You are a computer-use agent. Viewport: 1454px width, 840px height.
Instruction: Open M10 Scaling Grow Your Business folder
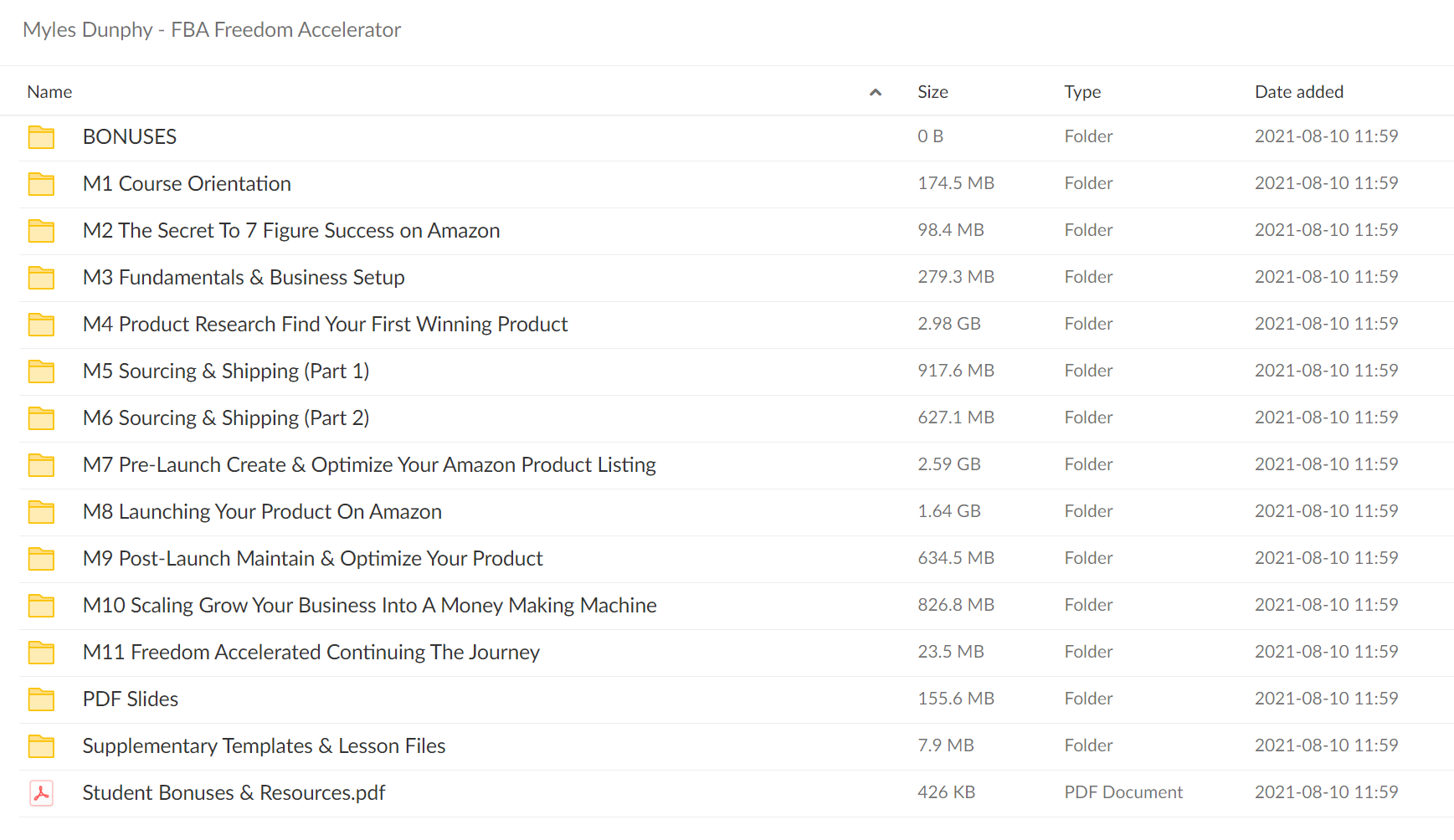(369, 606)
